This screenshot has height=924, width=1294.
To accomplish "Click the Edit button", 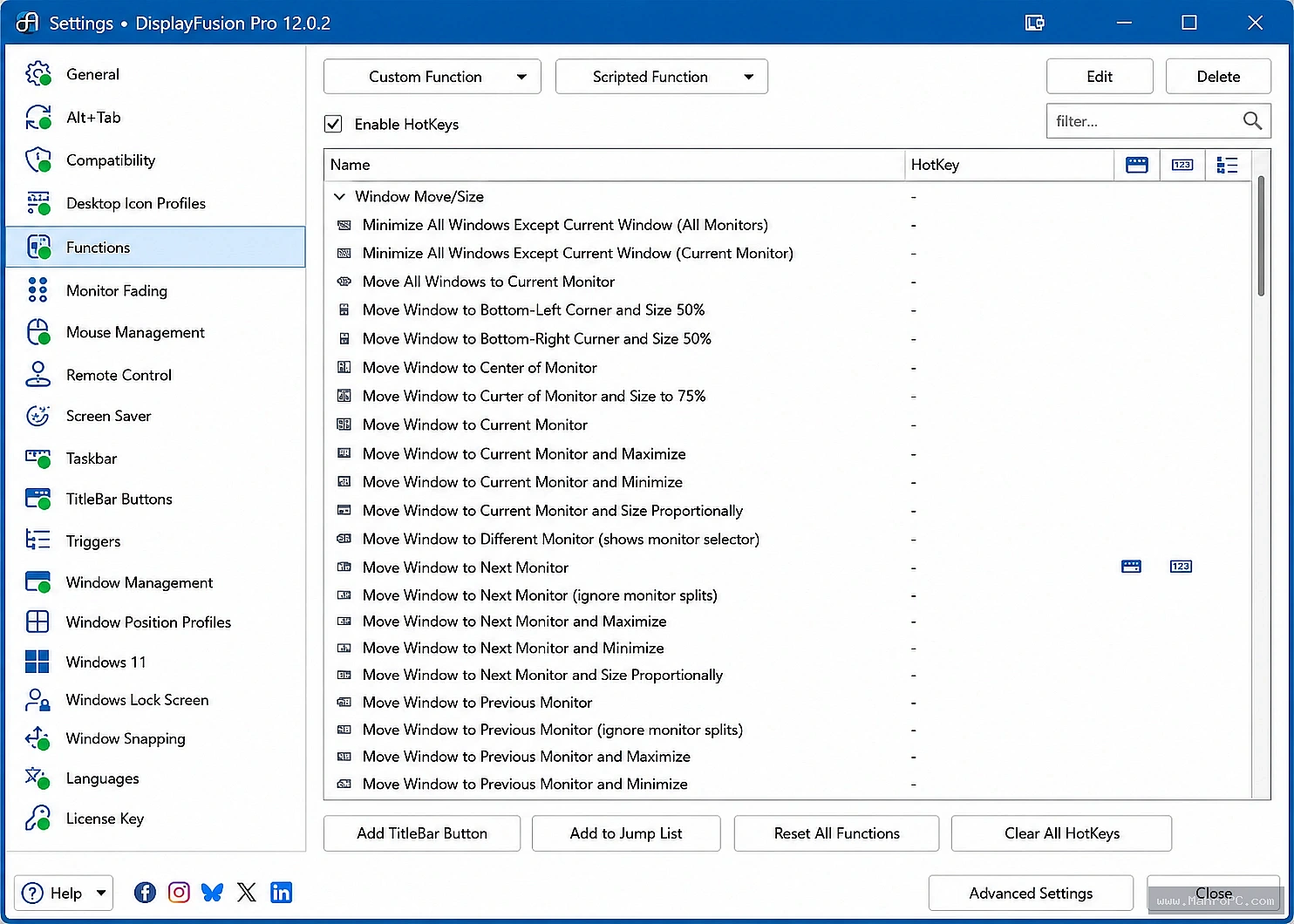I will tap(1100, 77).
